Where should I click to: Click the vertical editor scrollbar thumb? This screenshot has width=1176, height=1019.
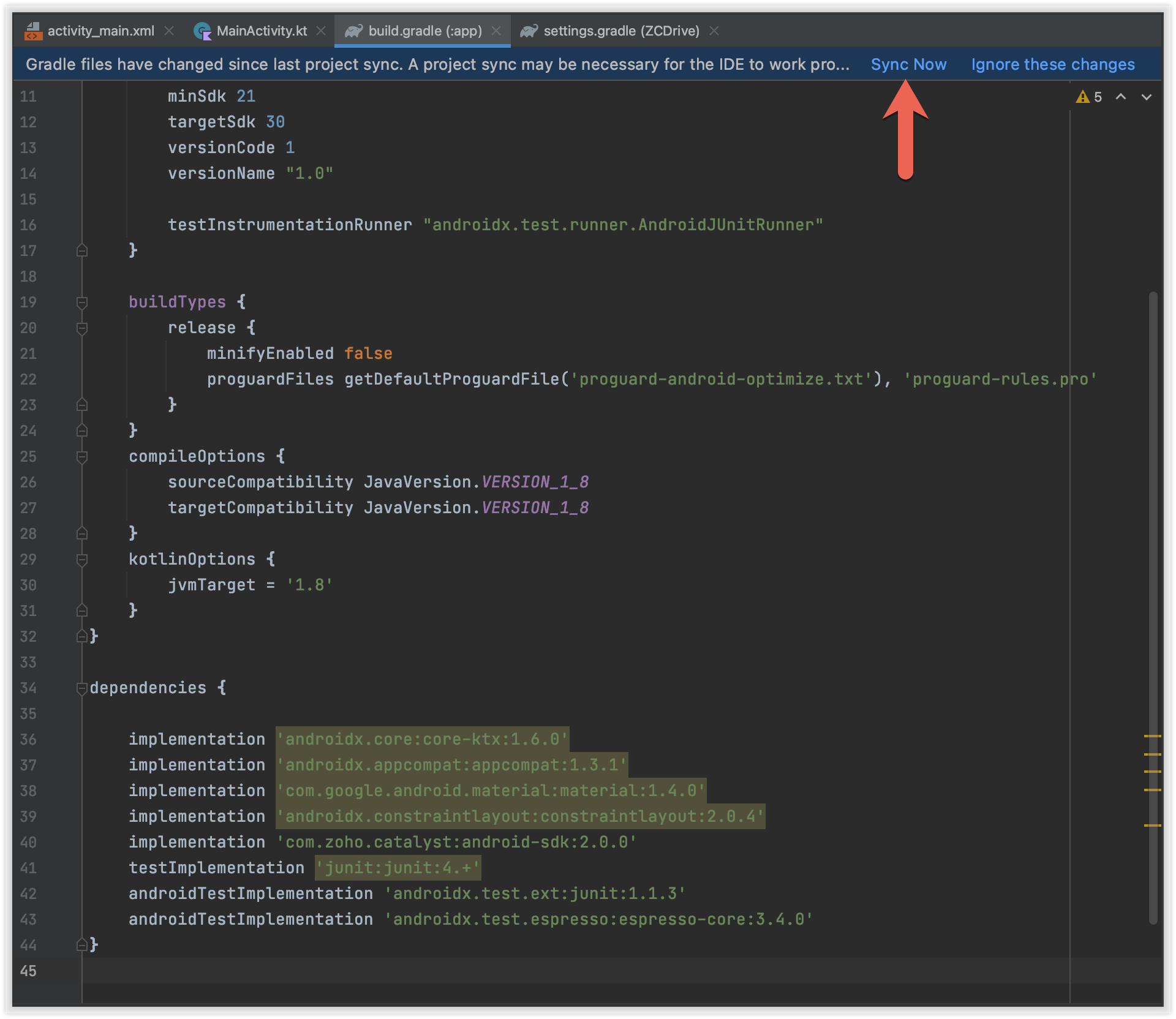[1153, 606]
